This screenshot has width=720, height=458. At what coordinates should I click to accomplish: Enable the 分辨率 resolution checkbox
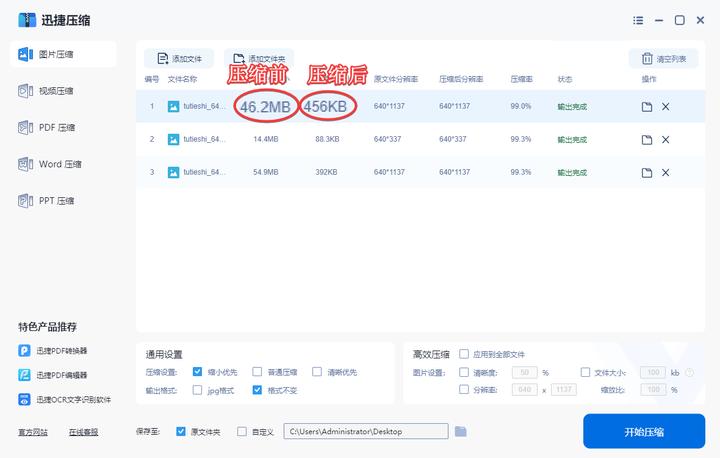point(464,390)
